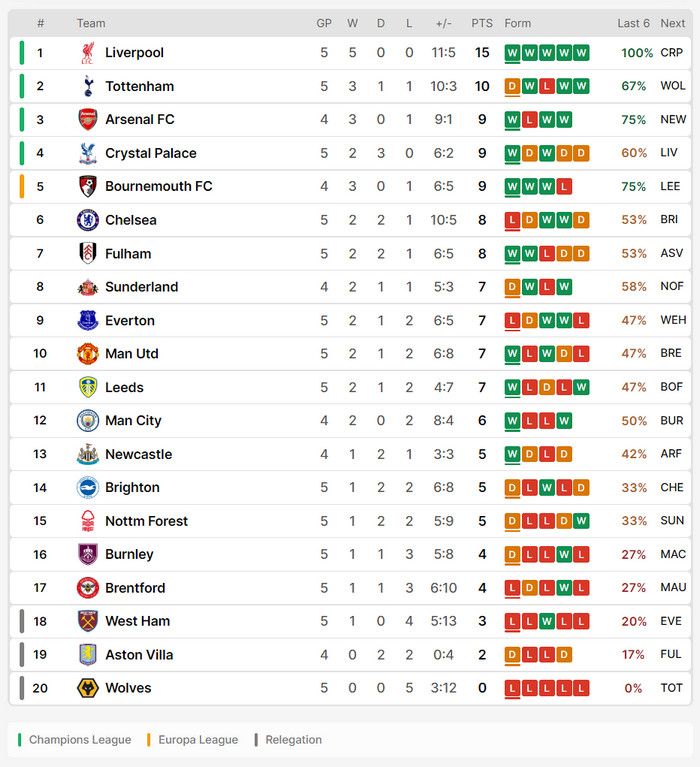Click the Last 6 column header
Screen dimensions: 700x767
click(x=633, y=23)
